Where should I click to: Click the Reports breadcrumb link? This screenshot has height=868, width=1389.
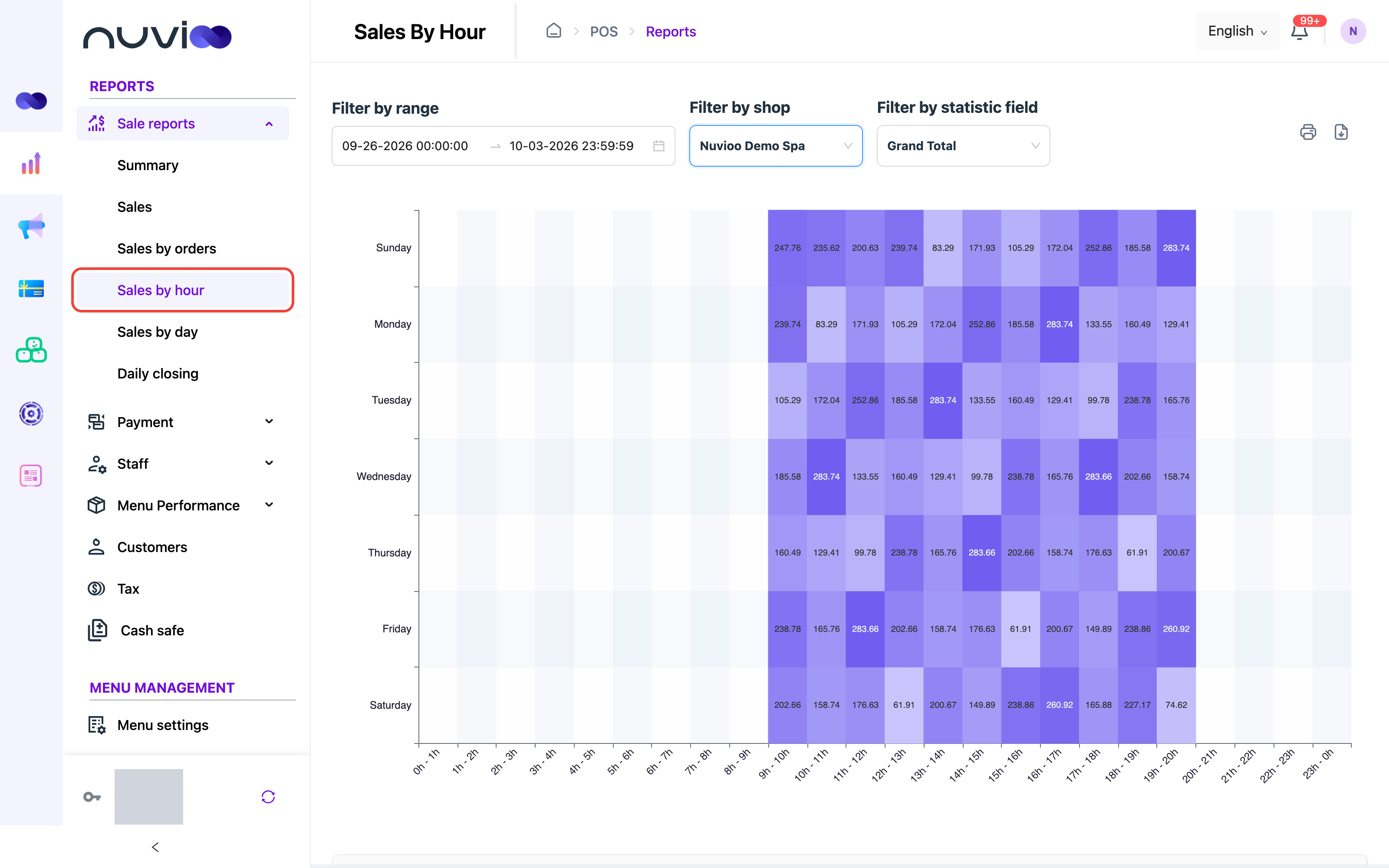[670, 32]
